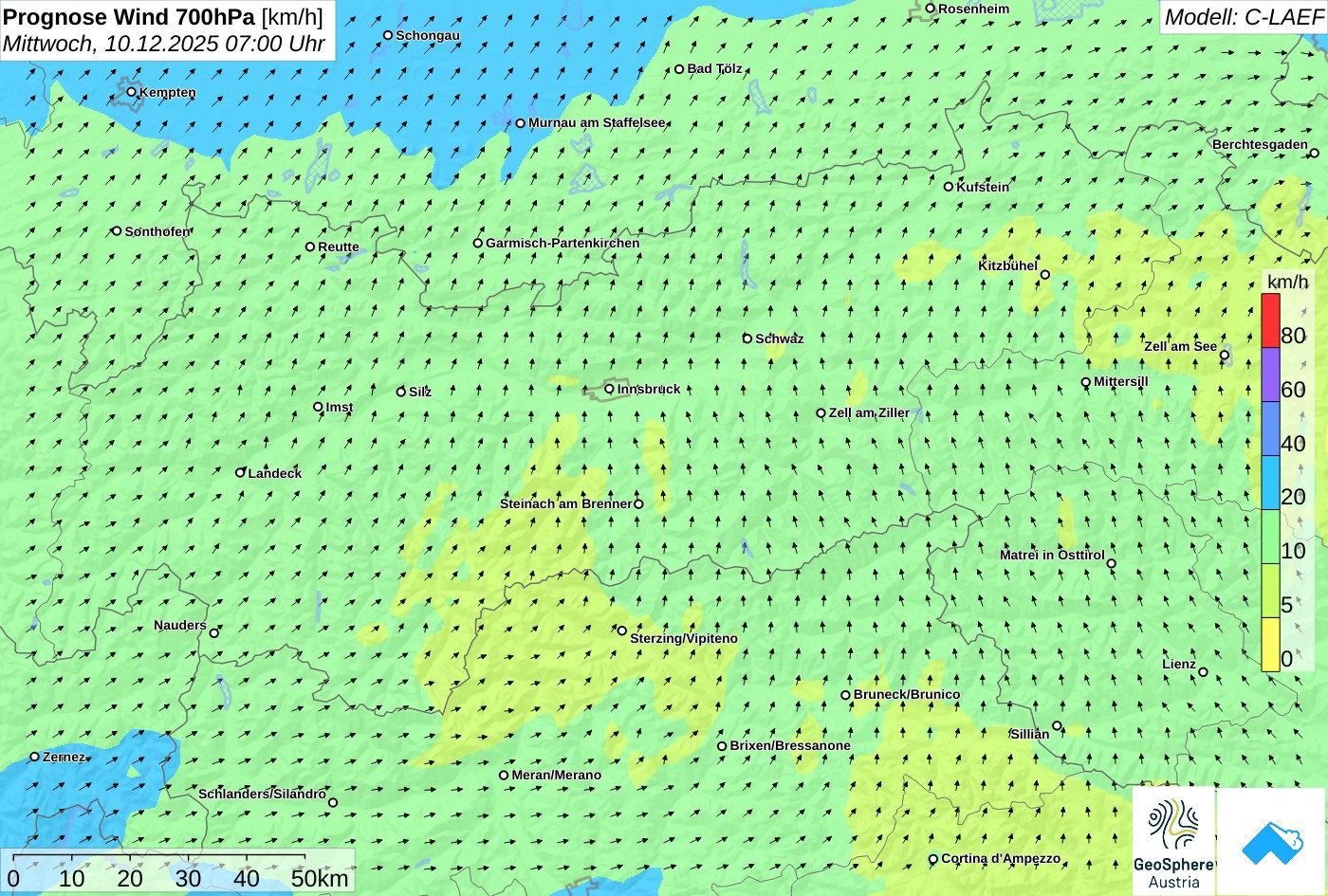Pick the 'Steinach am Brenner' label
Screen dimensions: 1328x896
click(x=565, y=503)
